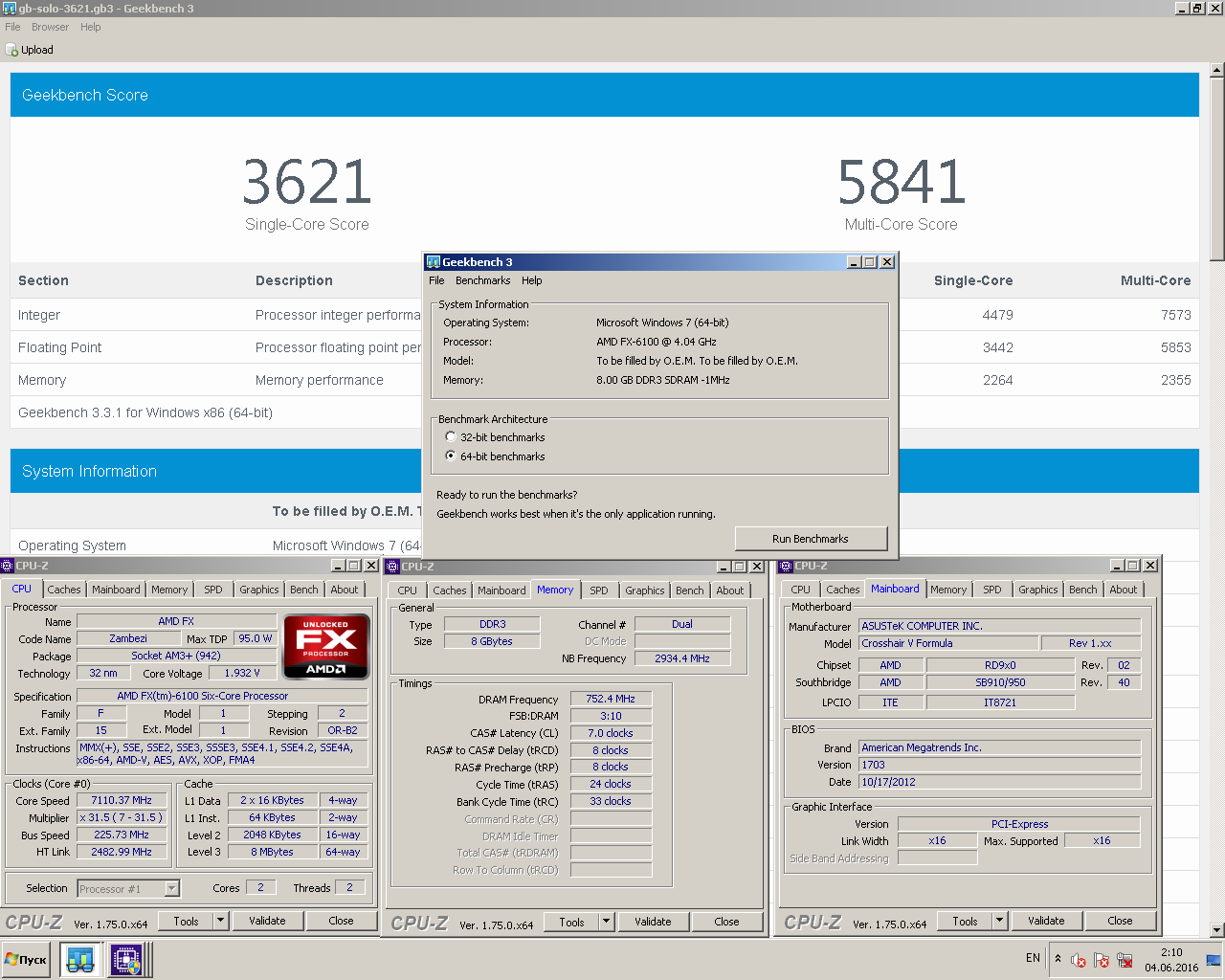Open the Browser menu
This screenshot has height=980, width=1225.
pos(50,27)
